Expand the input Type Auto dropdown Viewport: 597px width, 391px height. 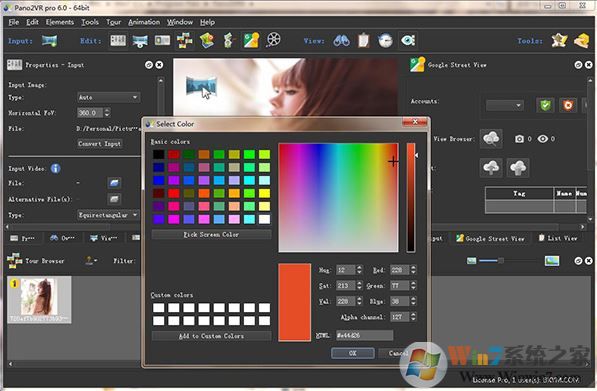click(x=109, y=97)
